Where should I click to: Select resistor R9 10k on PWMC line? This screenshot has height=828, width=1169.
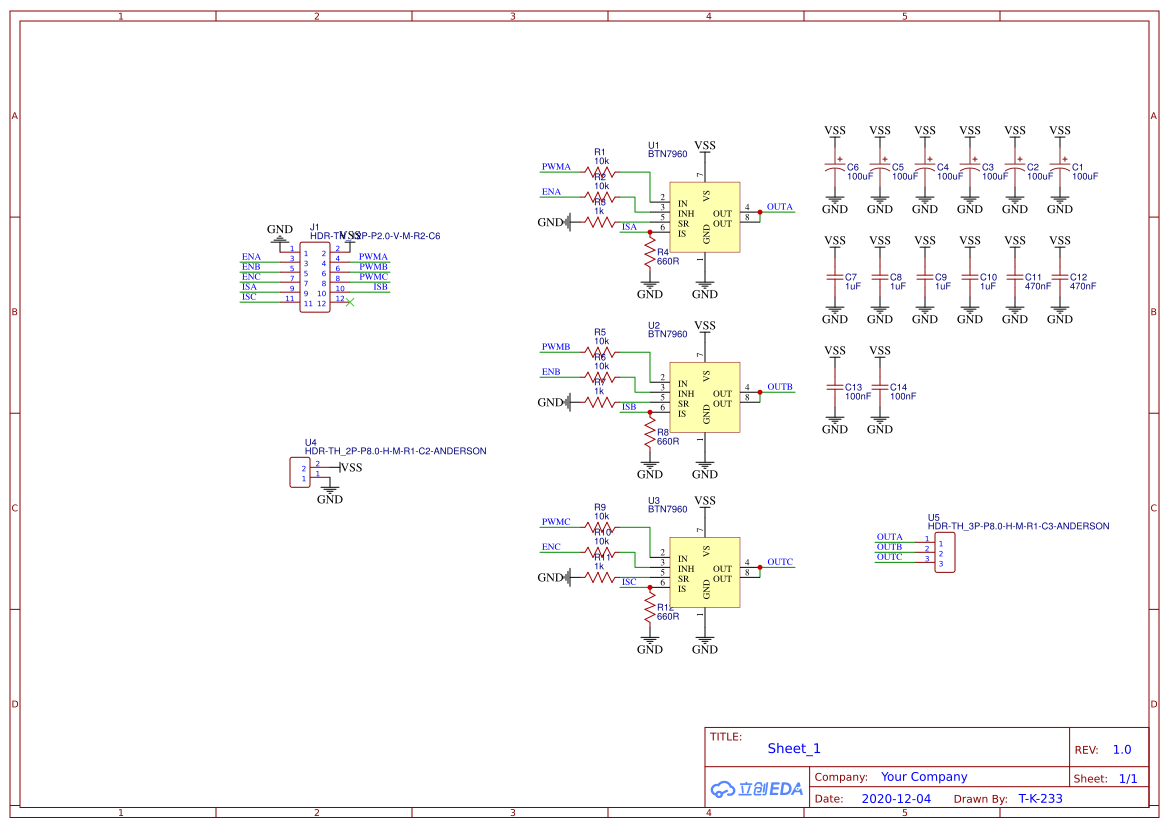click(x=600, y=528)
